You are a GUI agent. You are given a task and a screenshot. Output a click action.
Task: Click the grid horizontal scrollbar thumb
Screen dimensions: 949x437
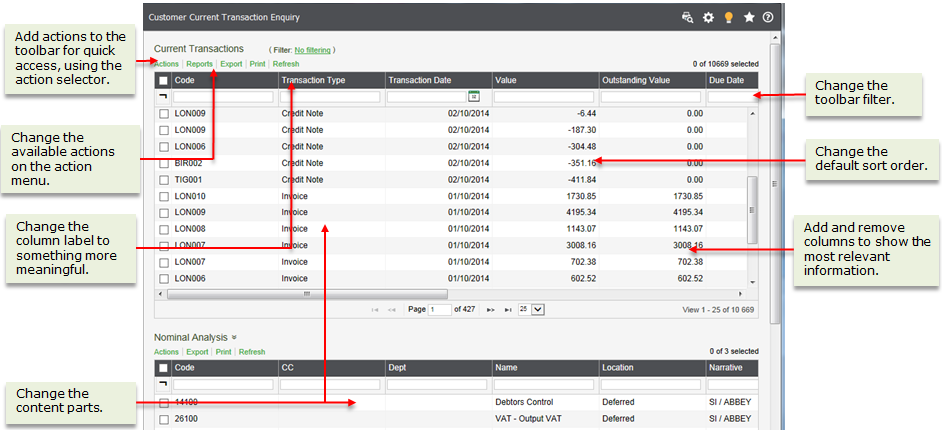pyautogui.click(x=307, y=294)
